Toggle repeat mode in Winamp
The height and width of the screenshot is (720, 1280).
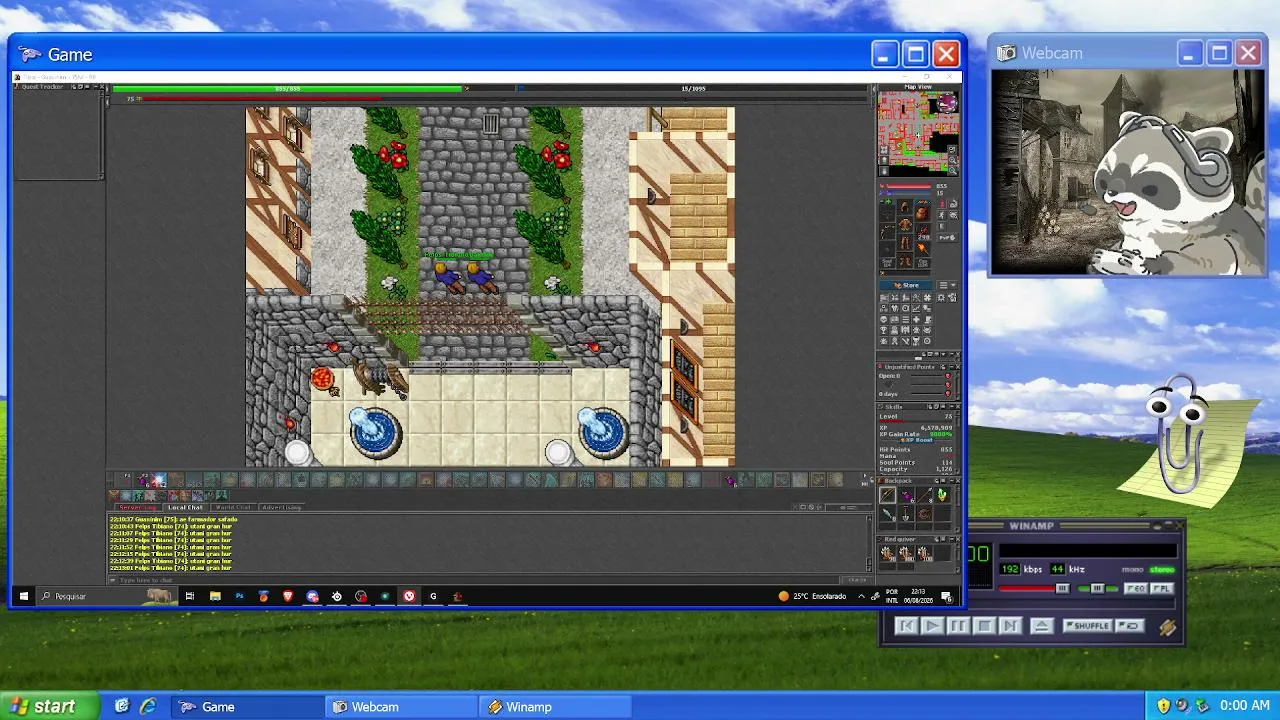1130,626
